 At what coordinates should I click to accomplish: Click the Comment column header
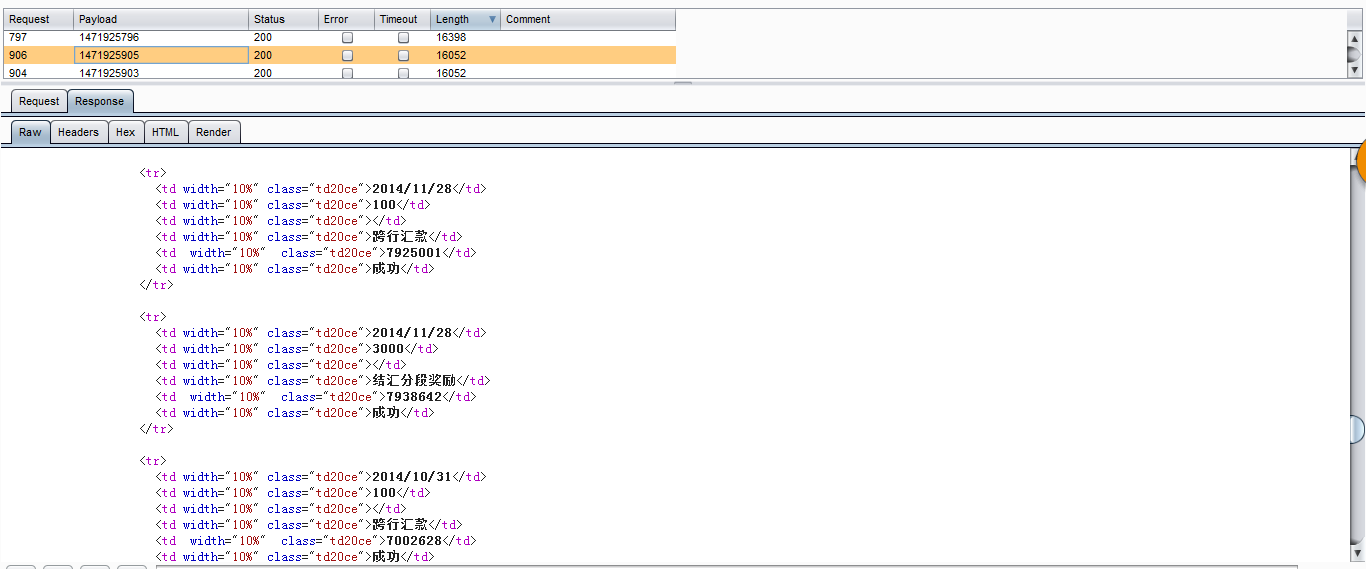588,19
